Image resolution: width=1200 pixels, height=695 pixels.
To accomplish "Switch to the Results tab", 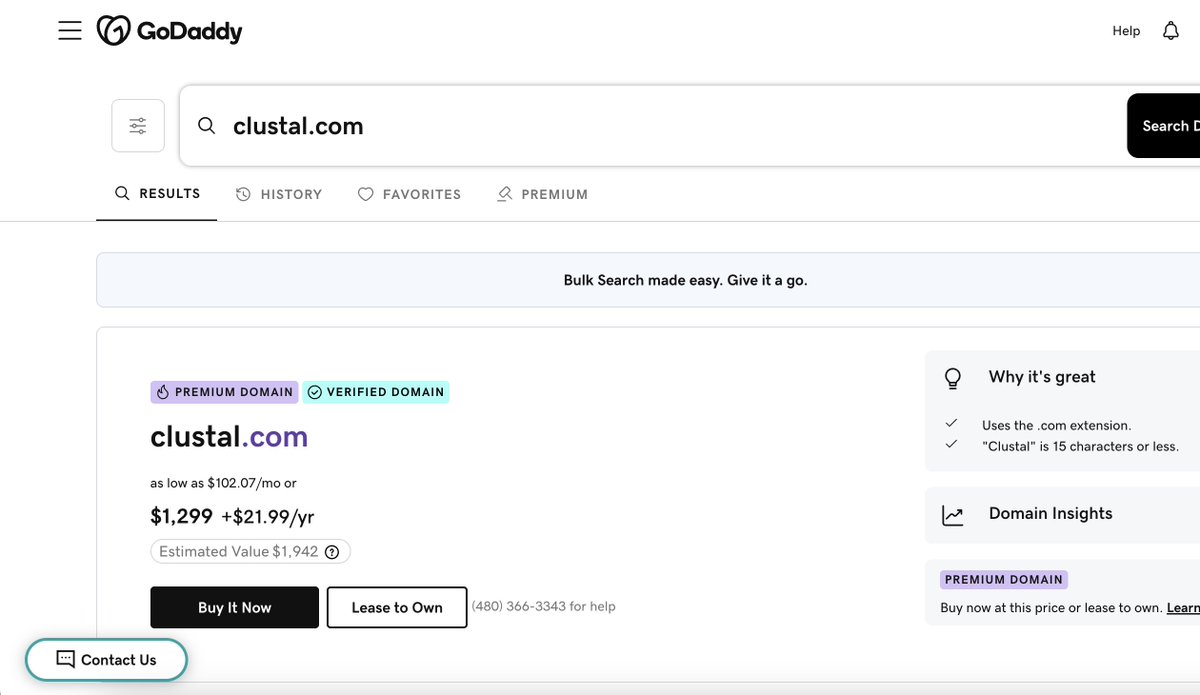I will point(157,194).
